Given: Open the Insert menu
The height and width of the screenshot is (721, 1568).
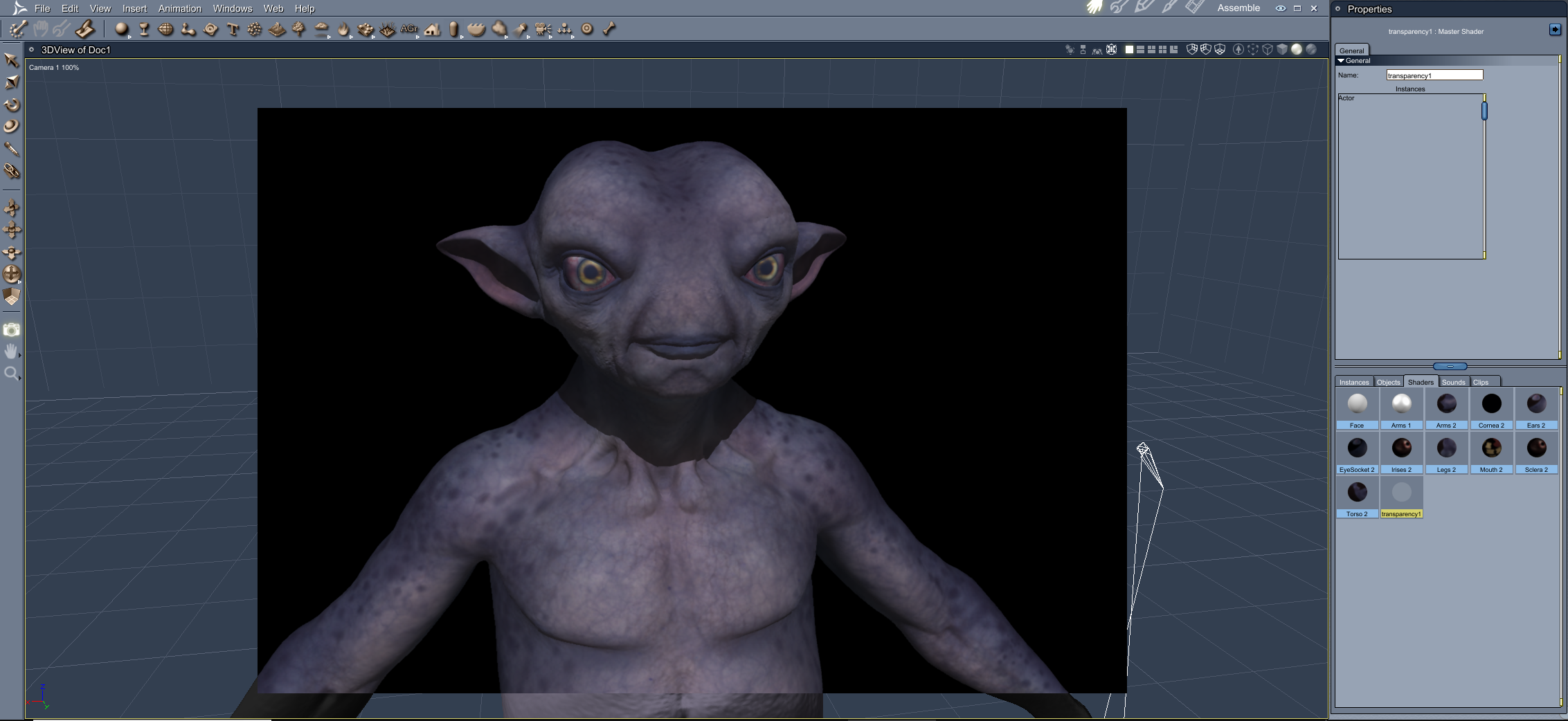Looking at the screenshot, I should pyautogui.click(x=134, y=8).
